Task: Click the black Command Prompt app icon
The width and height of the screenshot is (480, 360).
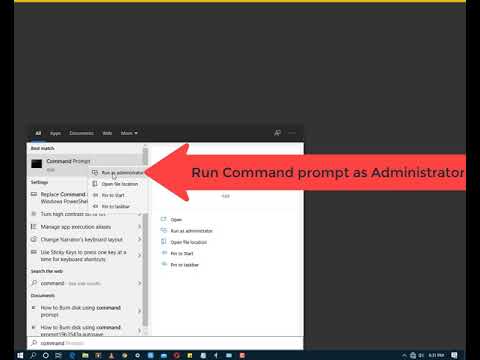Action: pos(37,164)
